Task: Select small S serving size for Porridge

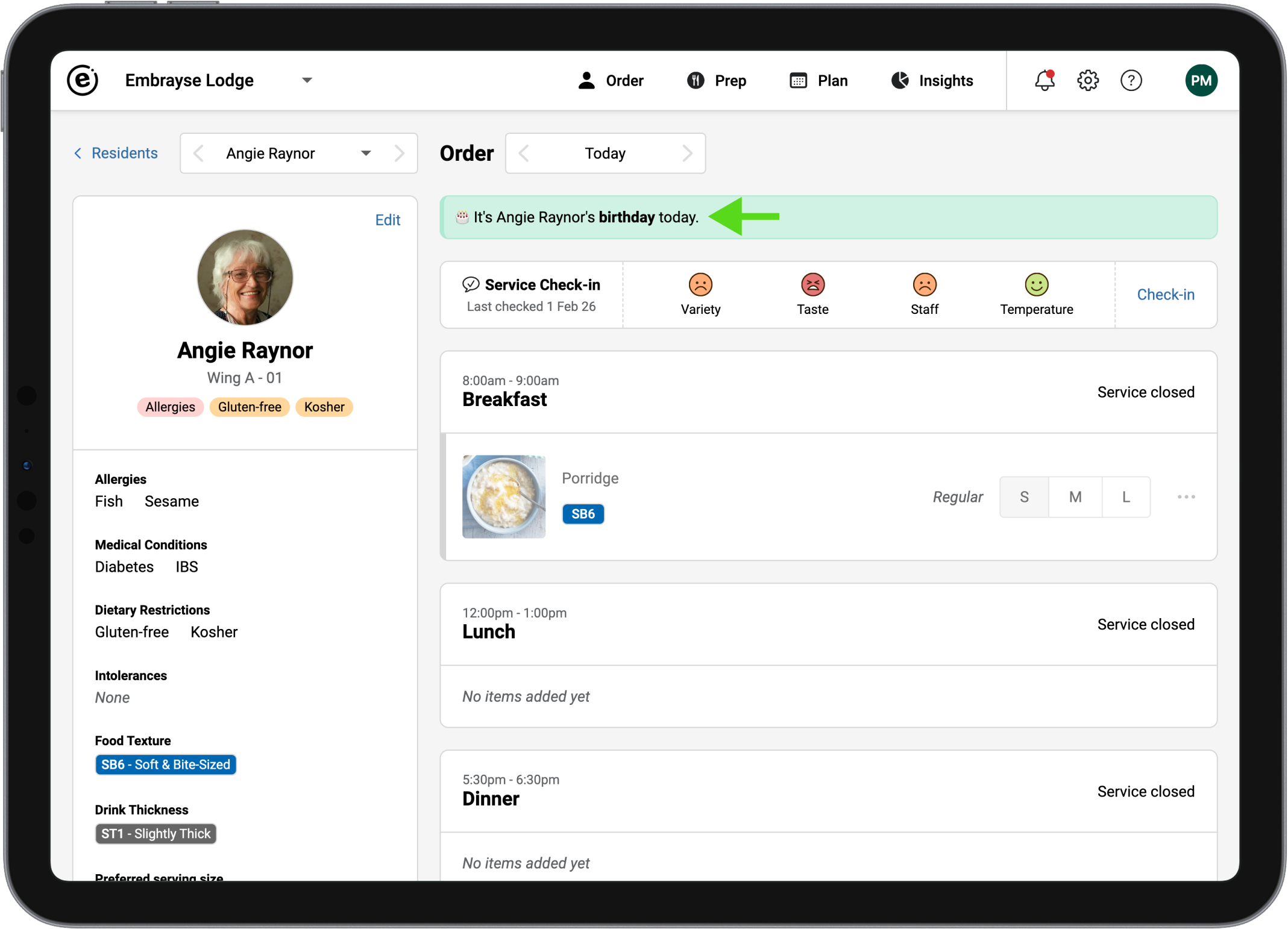Action: [1024, 497]
